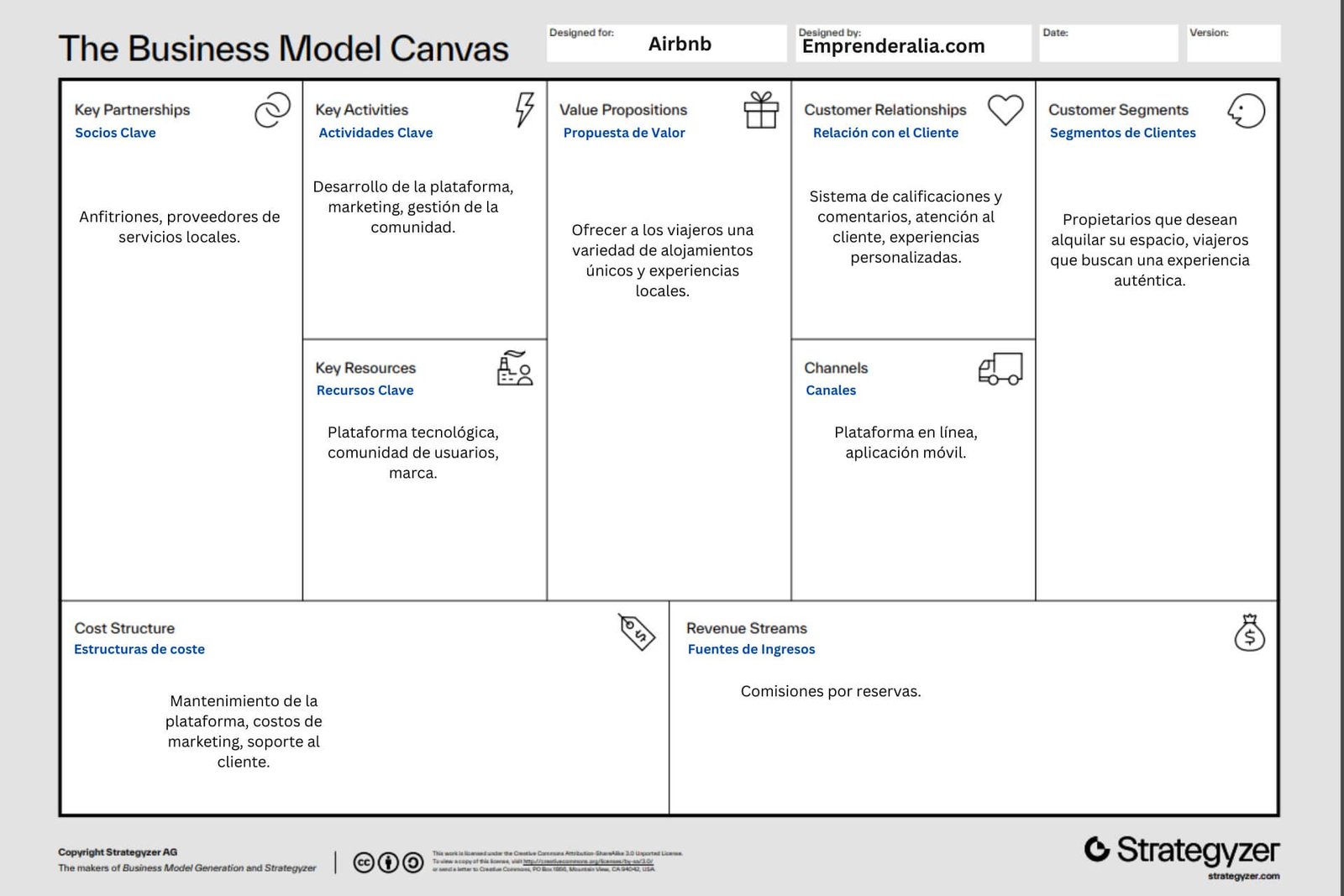1344x896 pixels.
Task: Click the Copyright Strategyzer AG text
Action: 118,851
